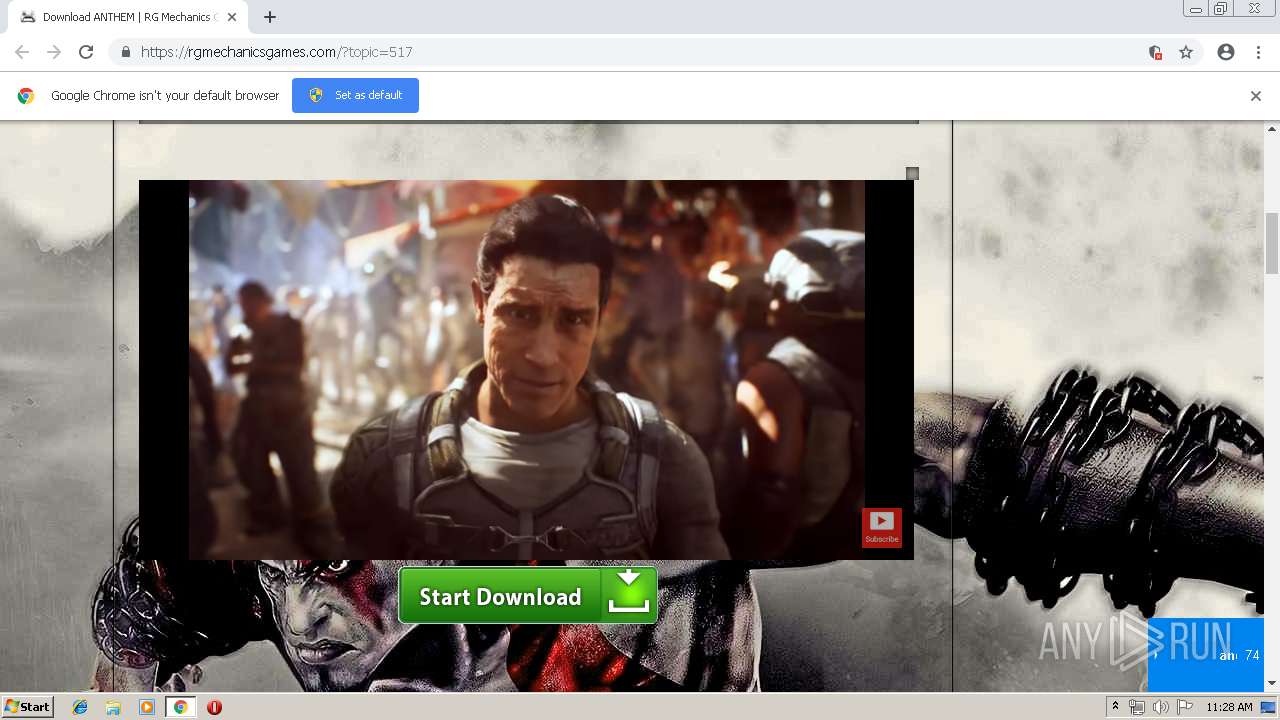
Task: Click the Action Center flag icon
Action: tap(1185, 707)
